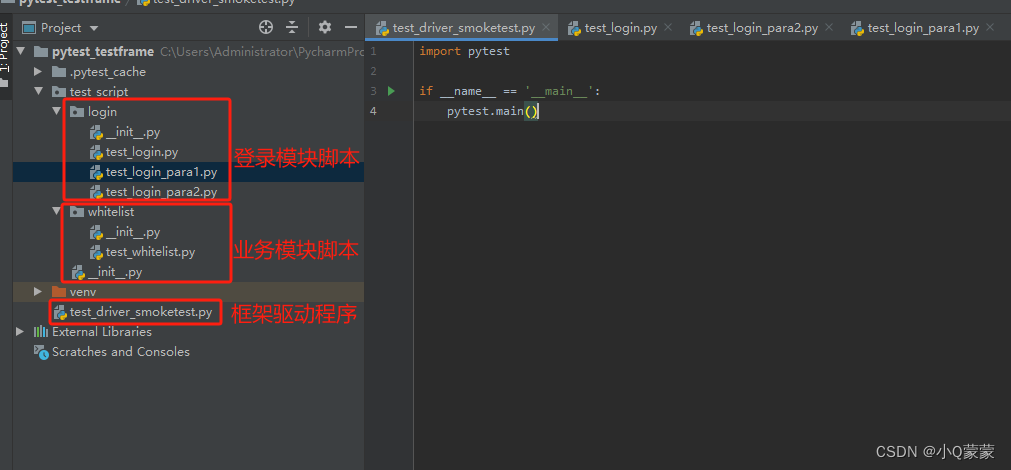Click line number 2 in gutter

373,71
